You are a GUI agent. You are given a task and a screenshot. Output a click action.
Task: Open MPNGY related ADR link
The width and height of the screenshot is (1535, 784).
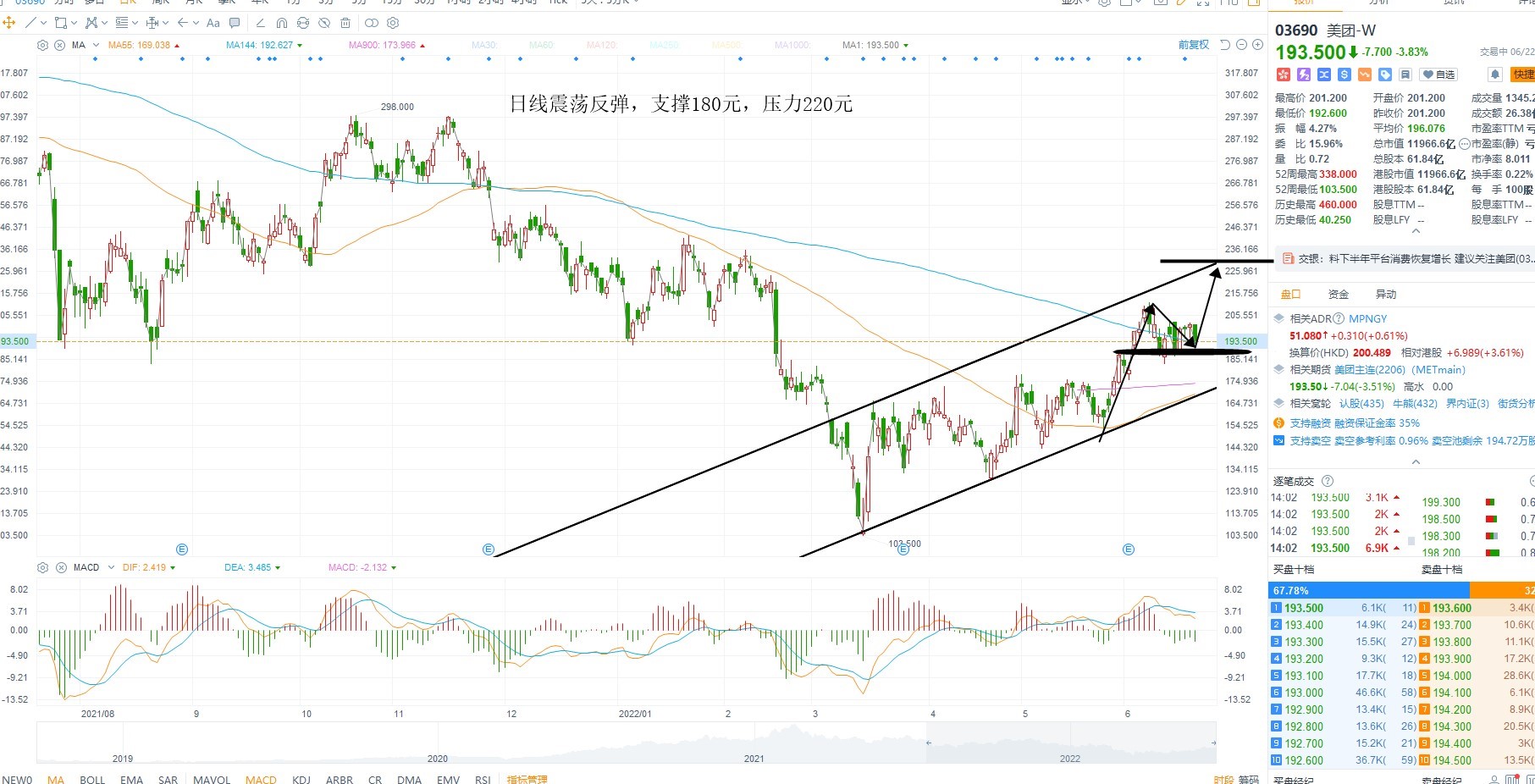click(x=1368, y=318)
